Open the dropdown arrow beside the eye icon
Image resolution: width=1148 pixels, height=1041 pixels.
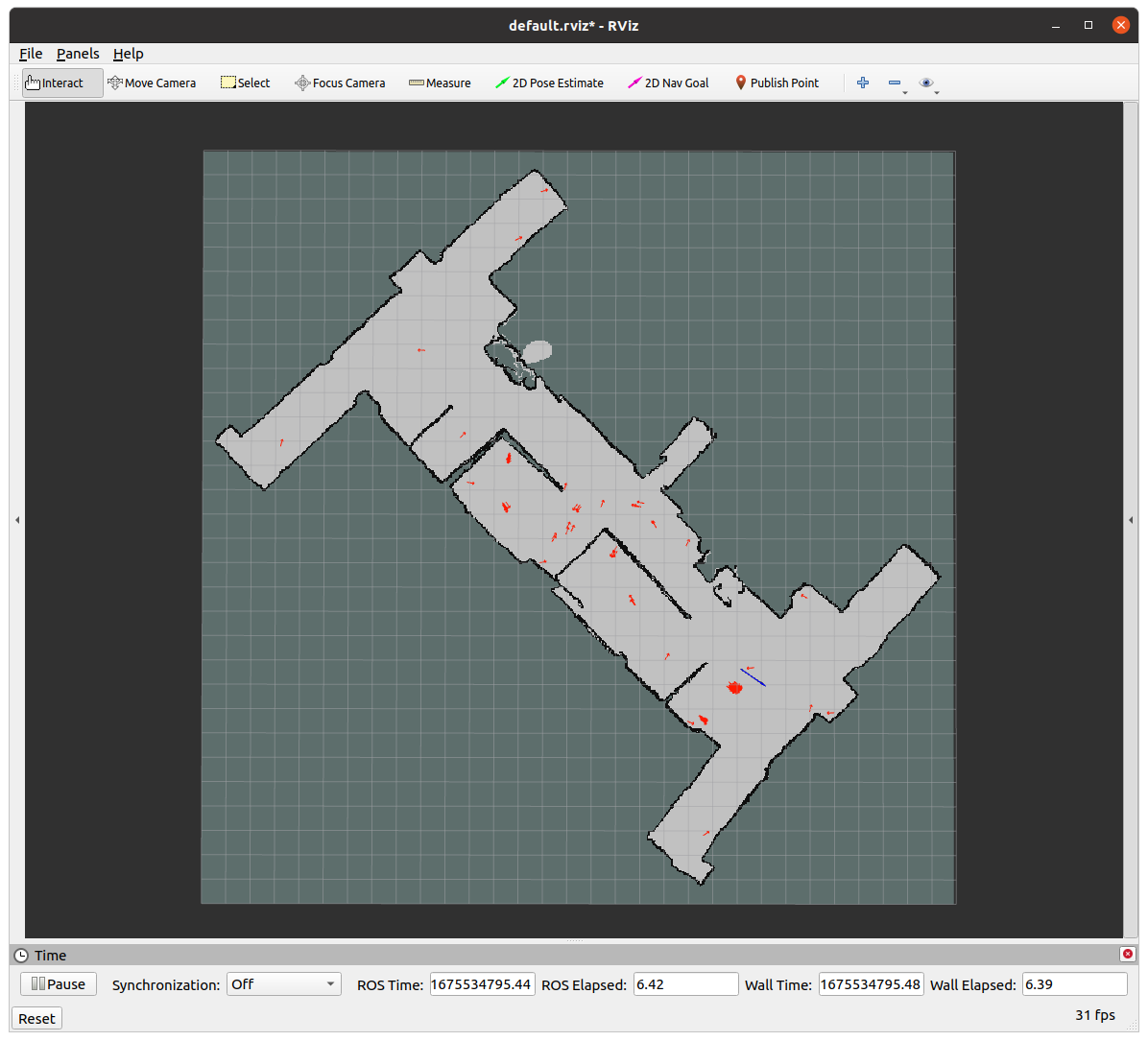tap(937, 92)
